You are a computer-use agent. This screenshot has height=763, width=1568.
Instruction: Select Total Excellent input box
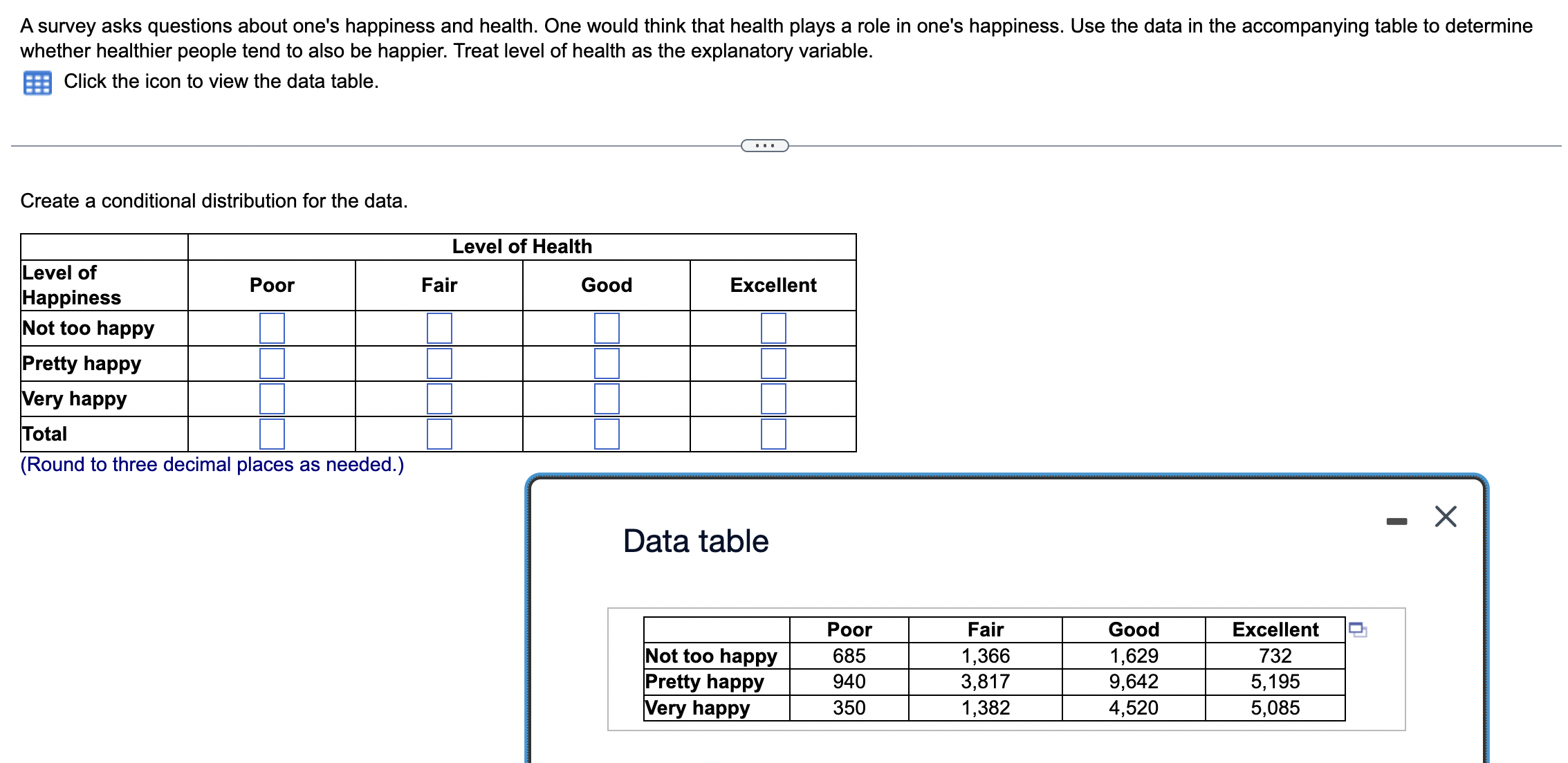[x=773, y=434]
